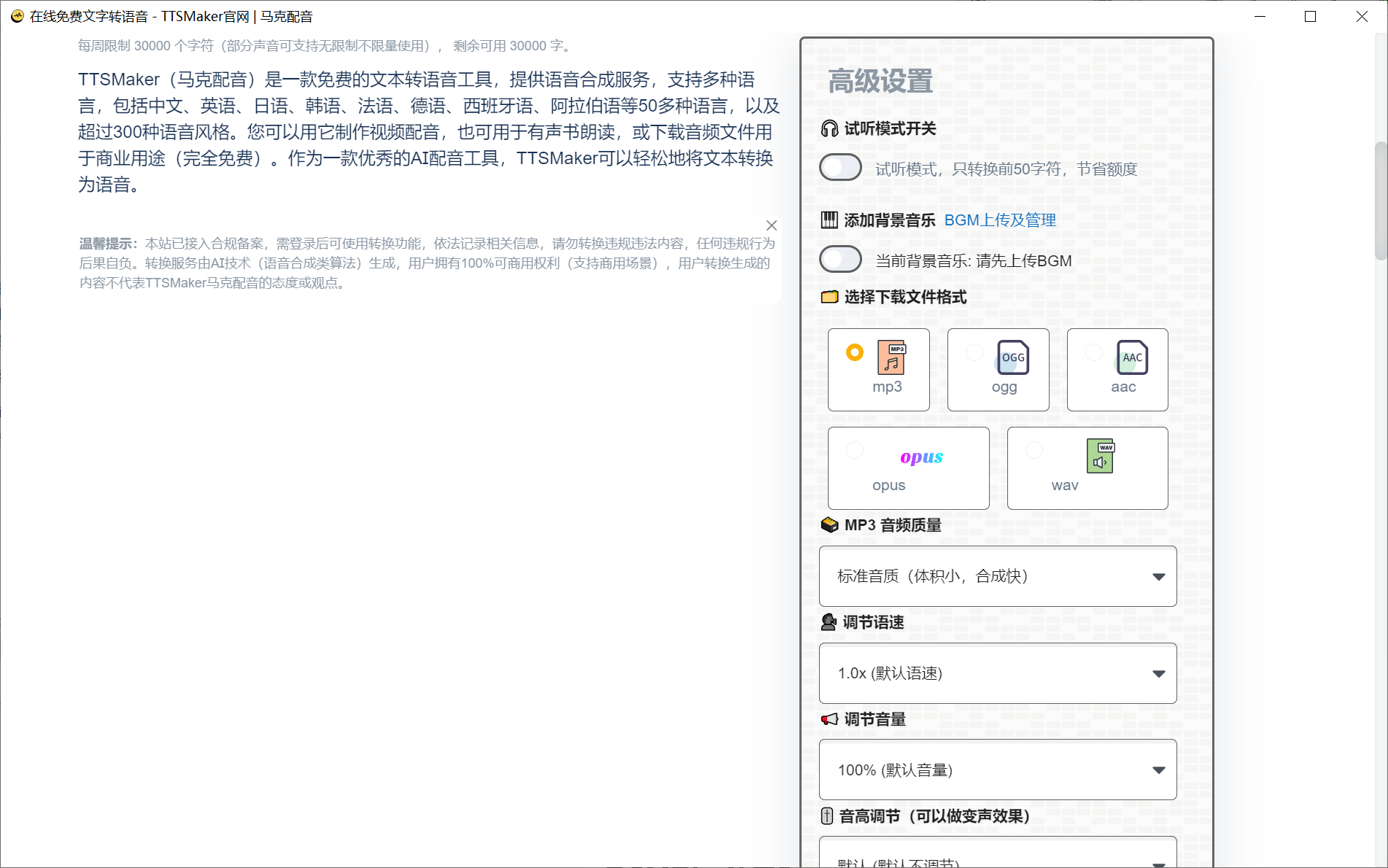Click the icon beside MP3 音频质量
Image resolution: width=1388 pixels, height=868 pixels.
tap(829, 525)
